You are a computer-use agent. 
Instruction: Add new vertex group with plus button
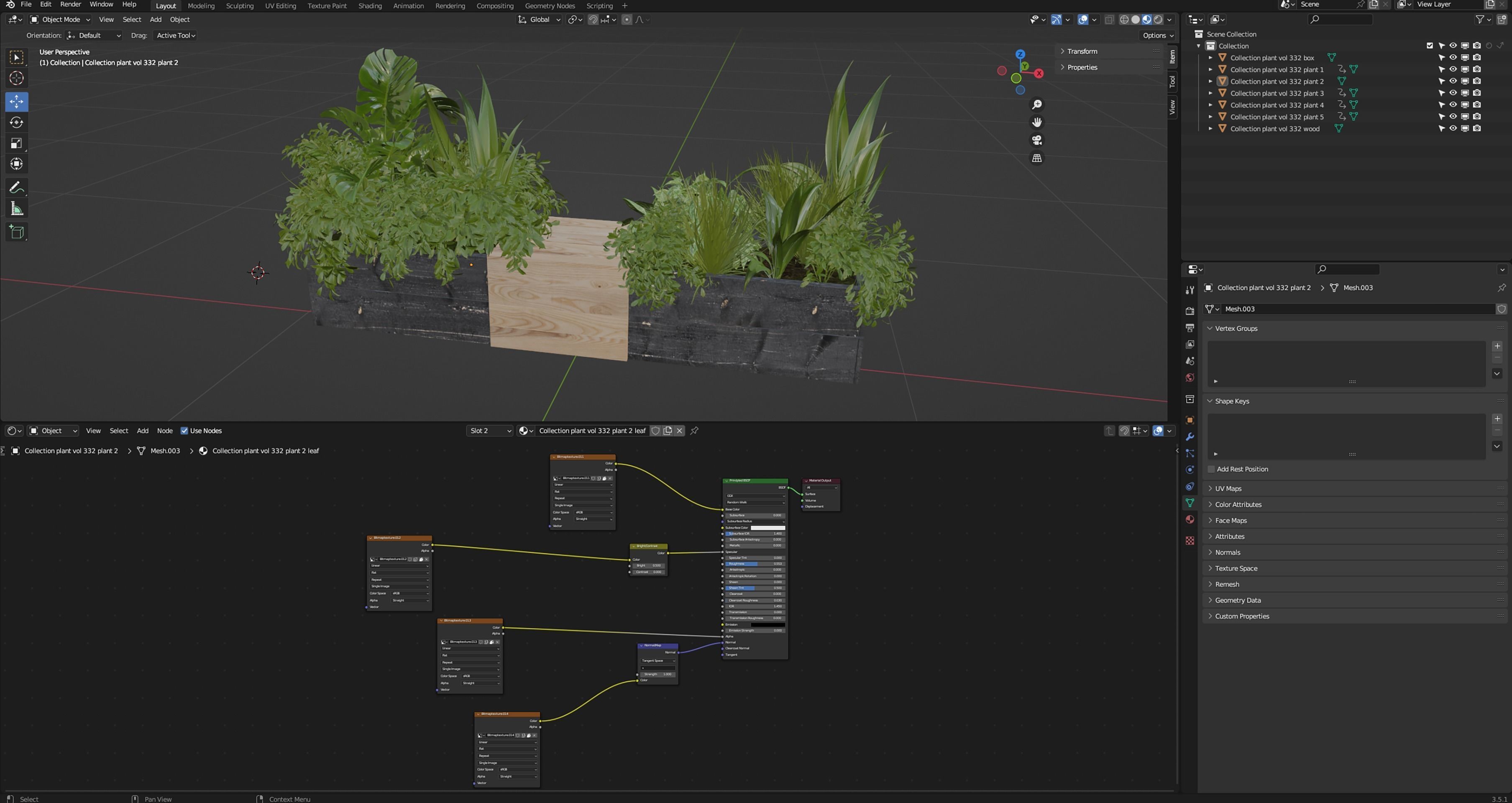pos(1497,346)
